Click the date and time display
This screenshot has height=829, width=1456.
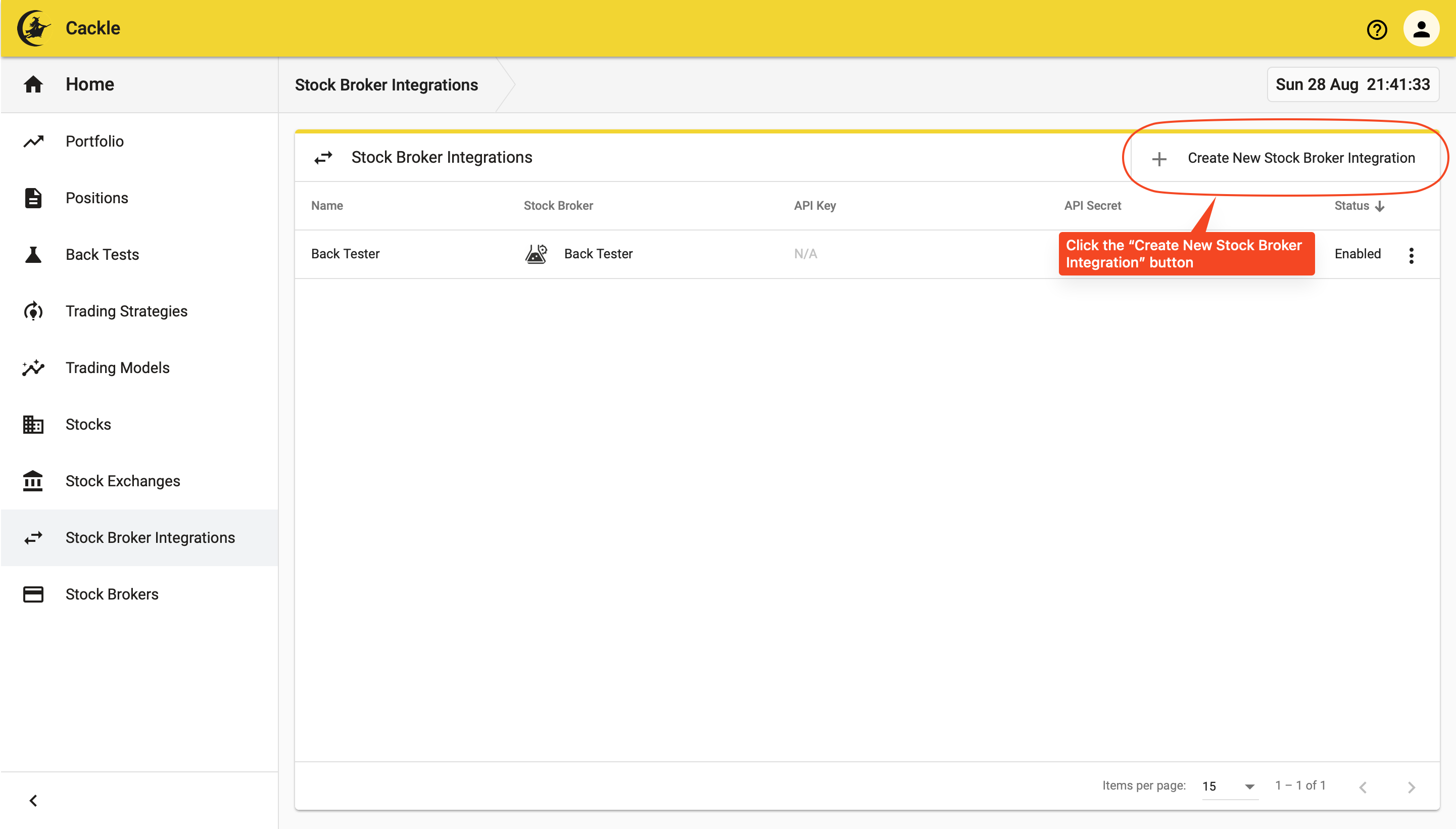click(1352, 84)
